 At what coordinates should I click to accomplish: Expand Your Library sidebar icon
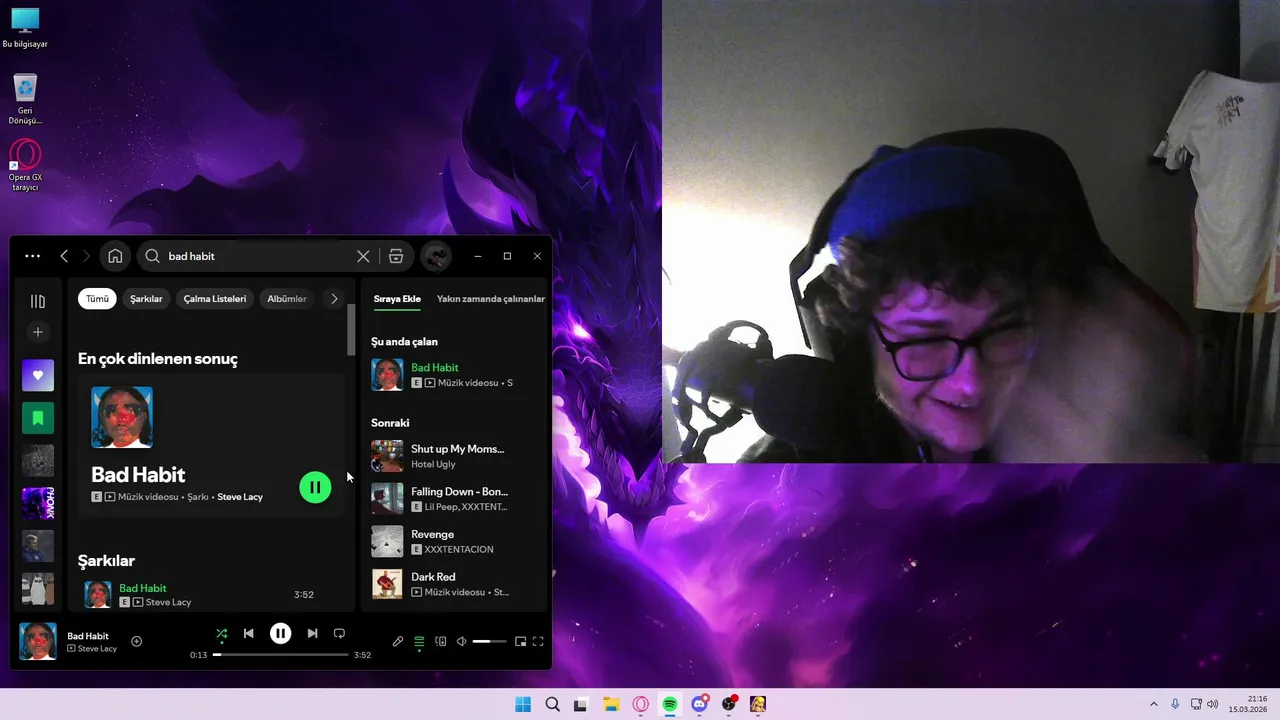pyautogui.click(x=38, y=301)
